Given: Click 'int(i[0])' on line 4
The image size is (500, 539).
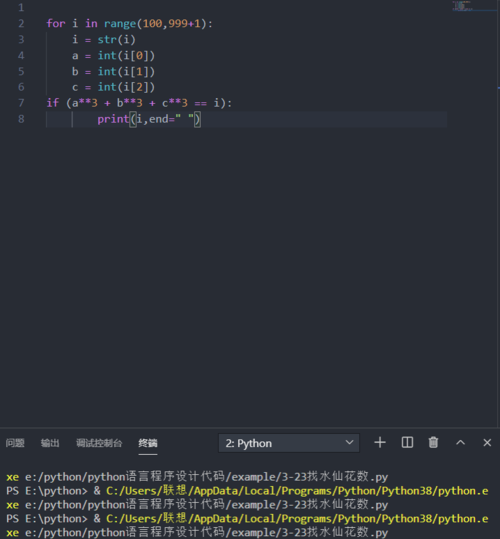Looking at the screenshot, I should click(x=126, y=55).
